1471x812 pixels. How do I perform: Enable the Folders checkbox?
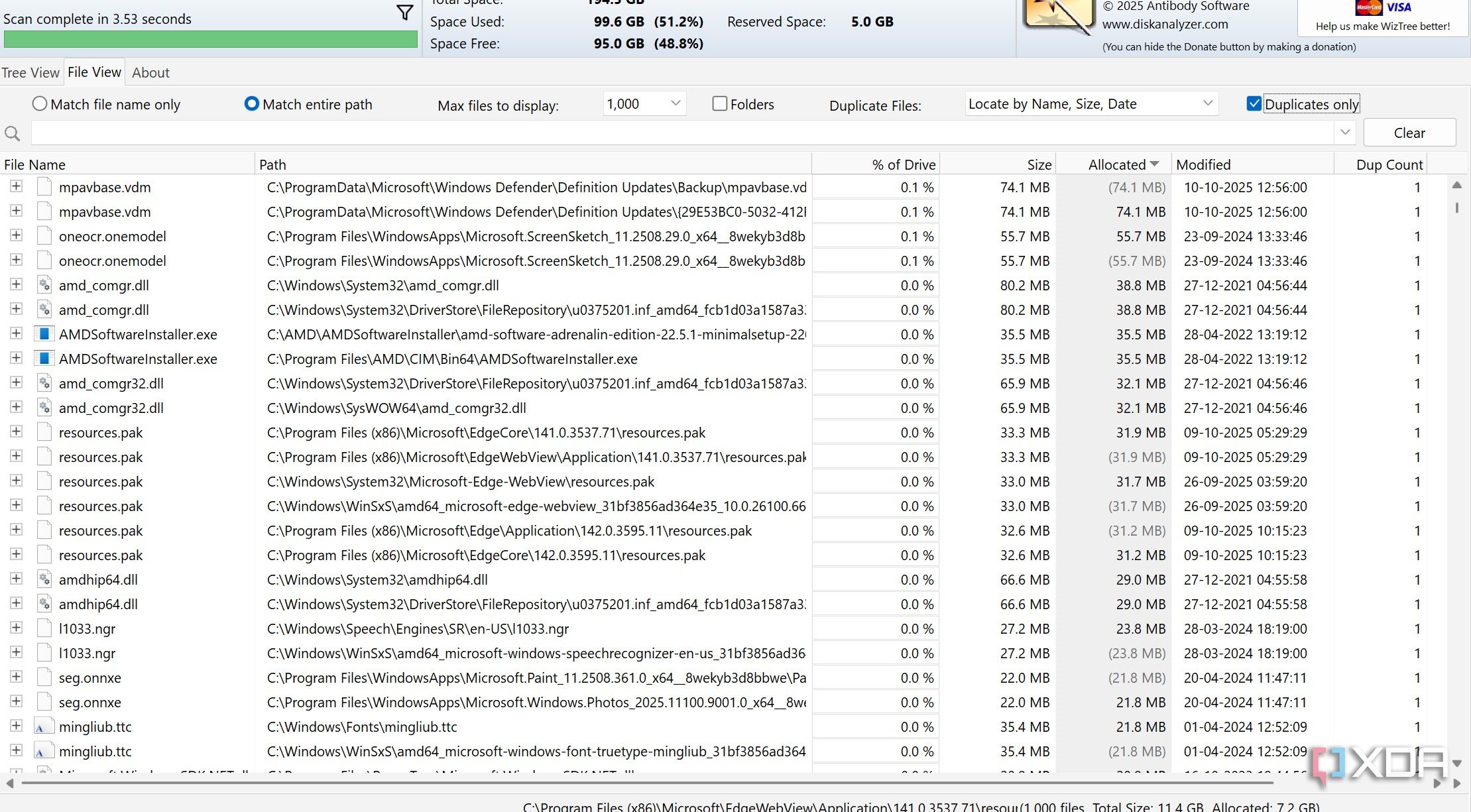[719, 103]
